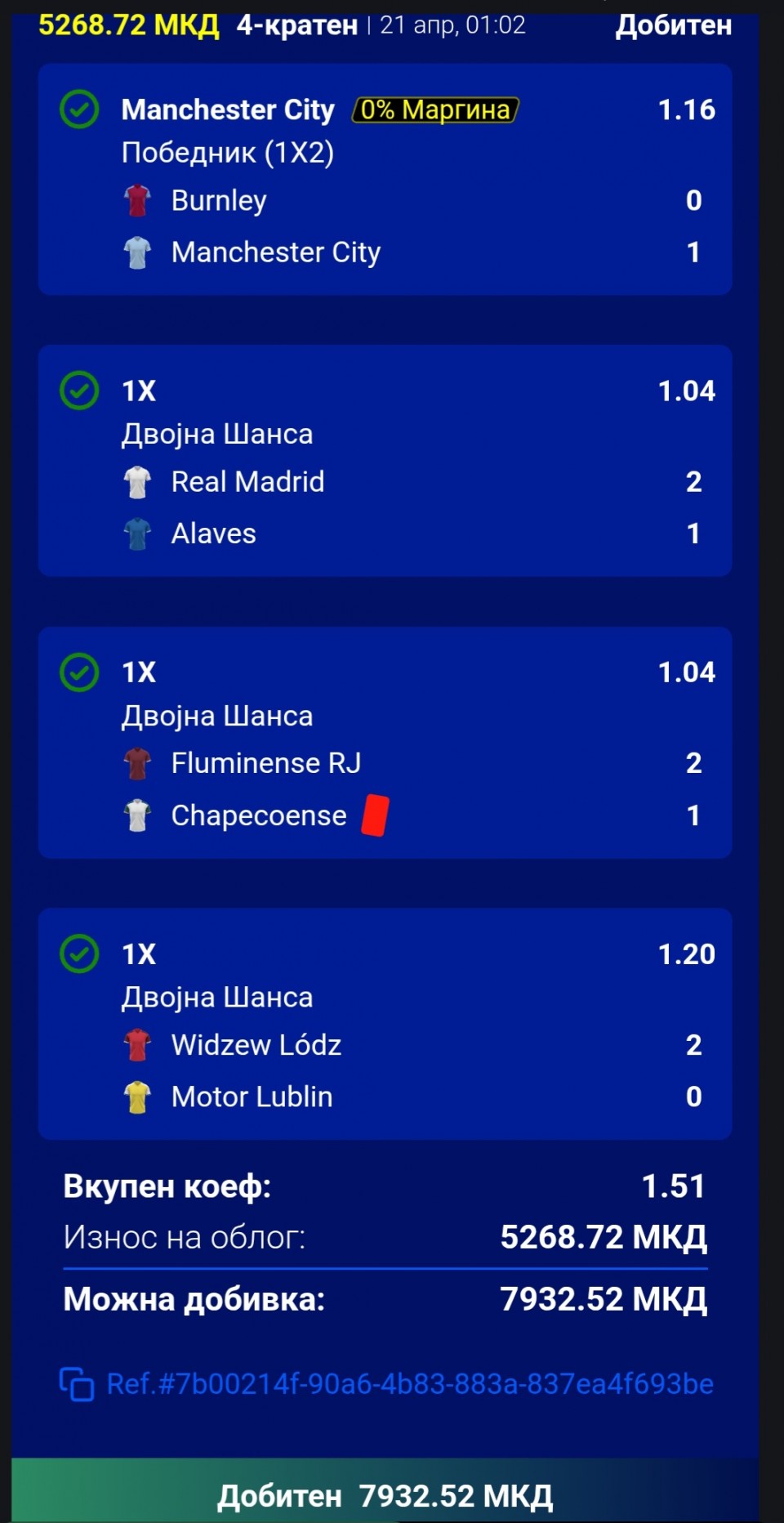The width and height of the screenshot is (784, 1523).
Task: Click the 1.16 odds for Manchester City
Action: (x=686, y=109)
